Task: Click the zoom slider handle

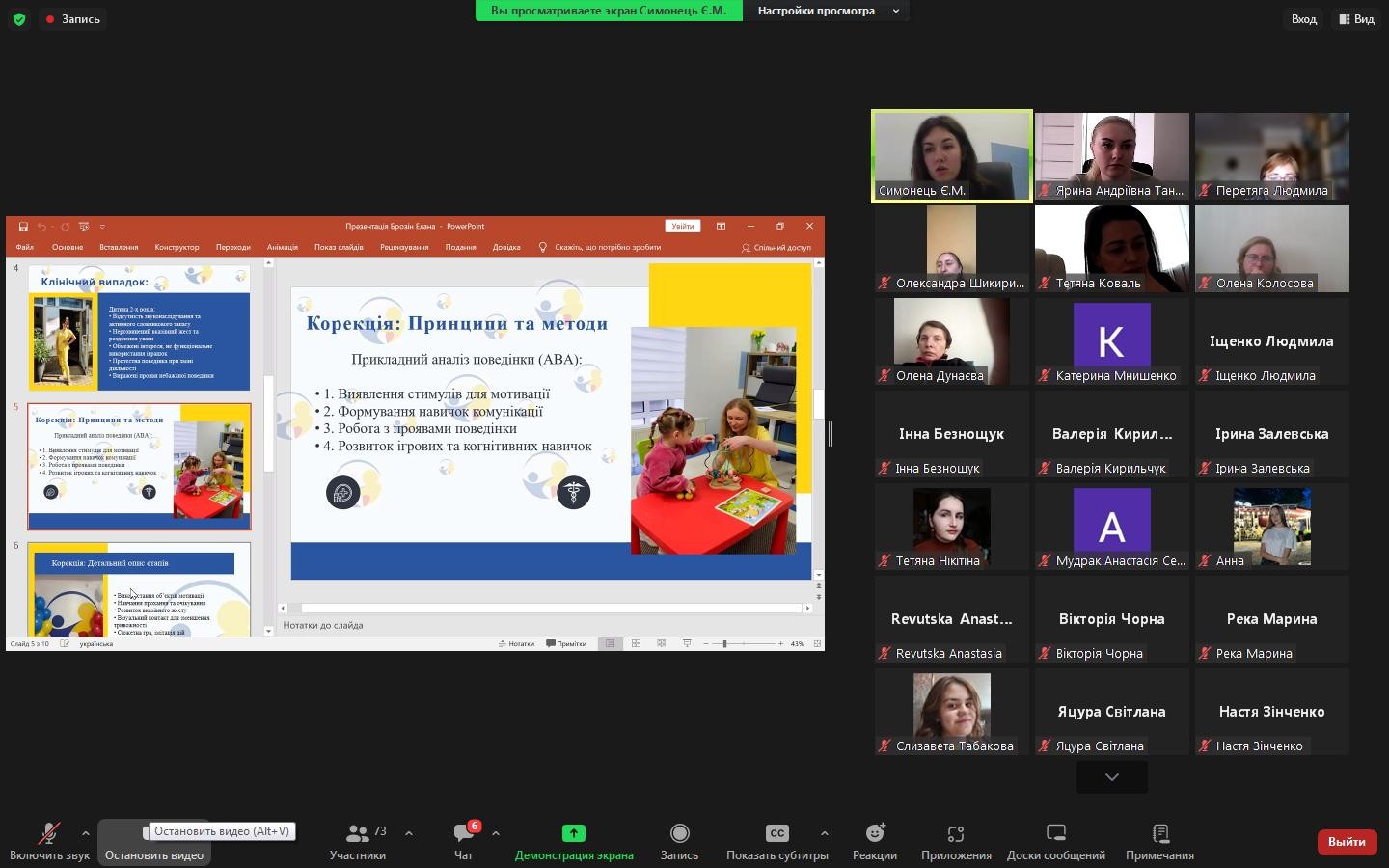Action: click(724, 643)
